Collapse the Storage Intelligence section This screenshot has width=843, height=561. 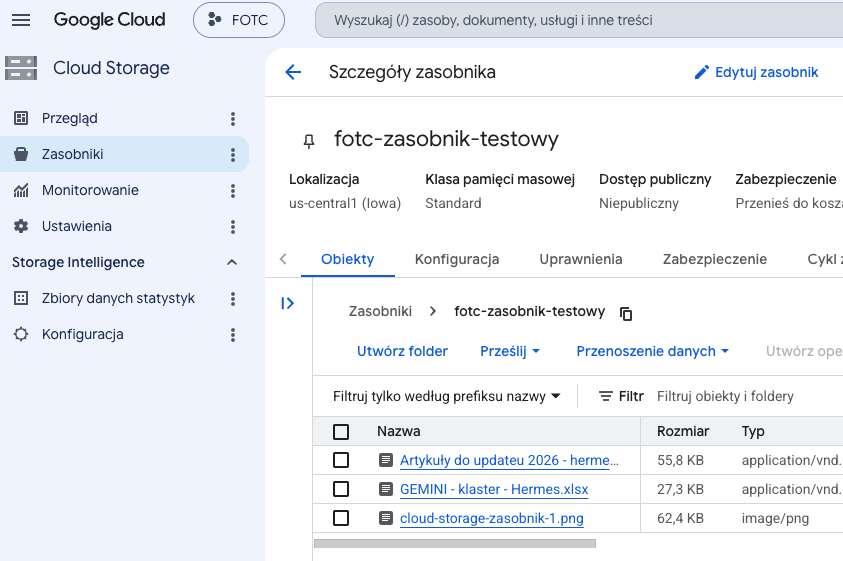tap(232, 262)
